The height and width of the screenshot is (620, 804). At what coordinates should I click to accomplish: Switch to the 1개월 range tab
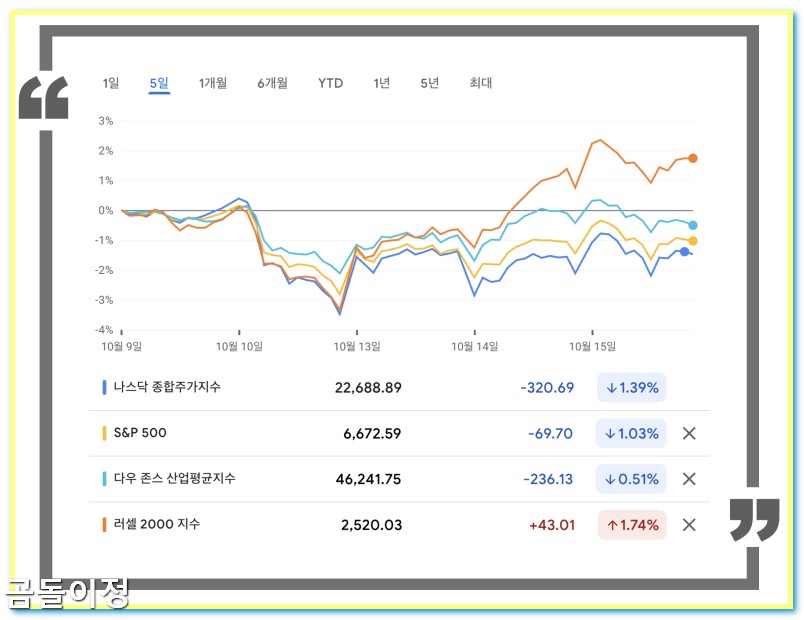[213, 83]
